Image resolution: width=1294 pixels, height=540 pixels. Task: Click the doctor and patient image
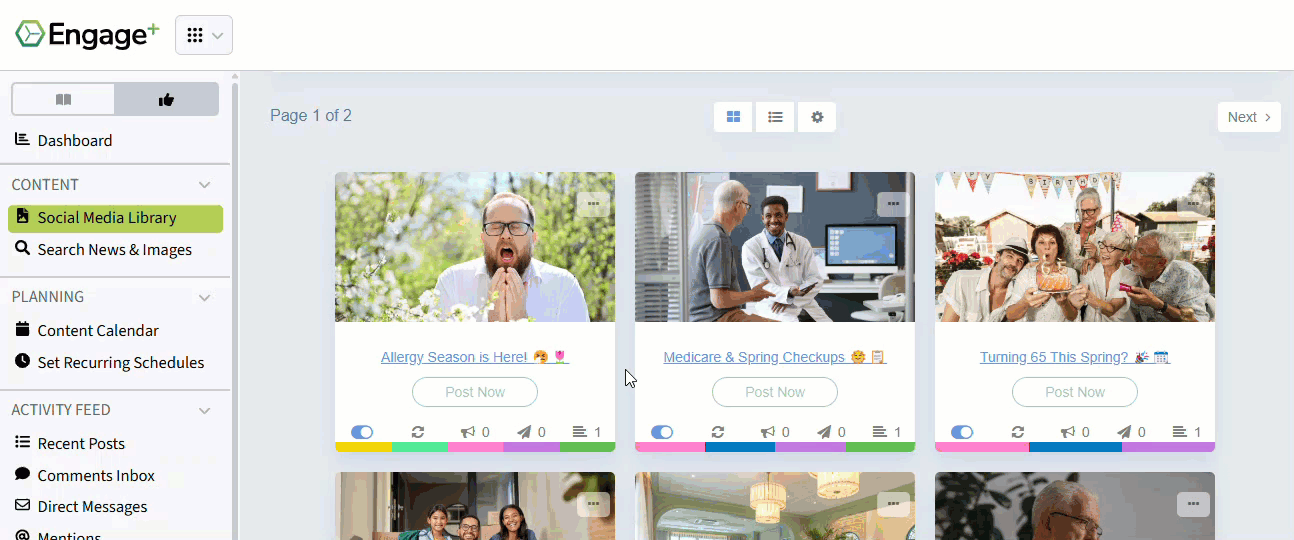point(775,247)
